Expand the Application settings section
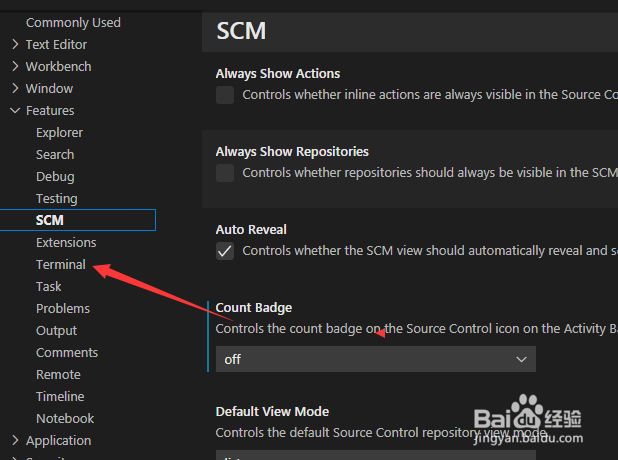This screenshot has width=618, height=460. 58,440
